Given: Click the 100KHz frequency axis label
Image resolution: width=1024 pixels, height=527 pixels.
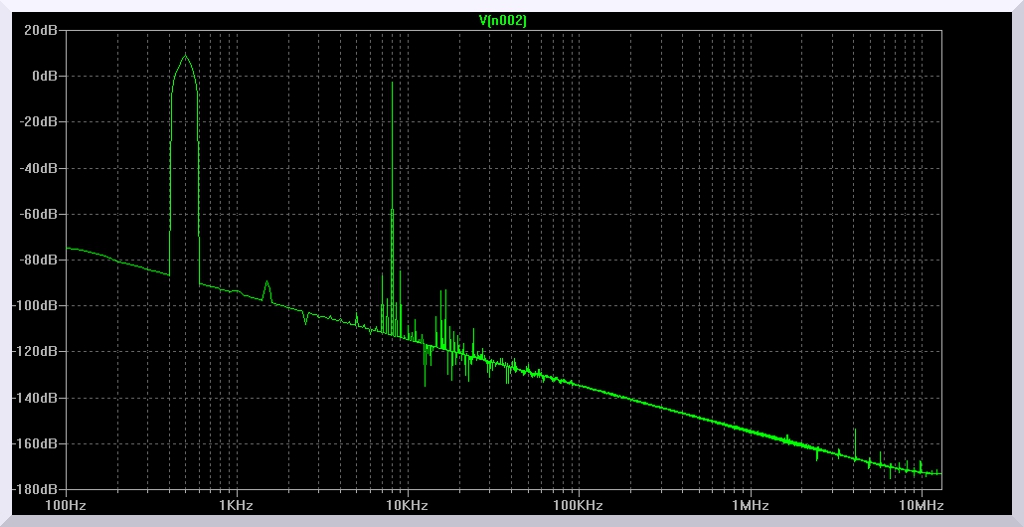Looking at the screenshot, I should (x=579, y=505).
